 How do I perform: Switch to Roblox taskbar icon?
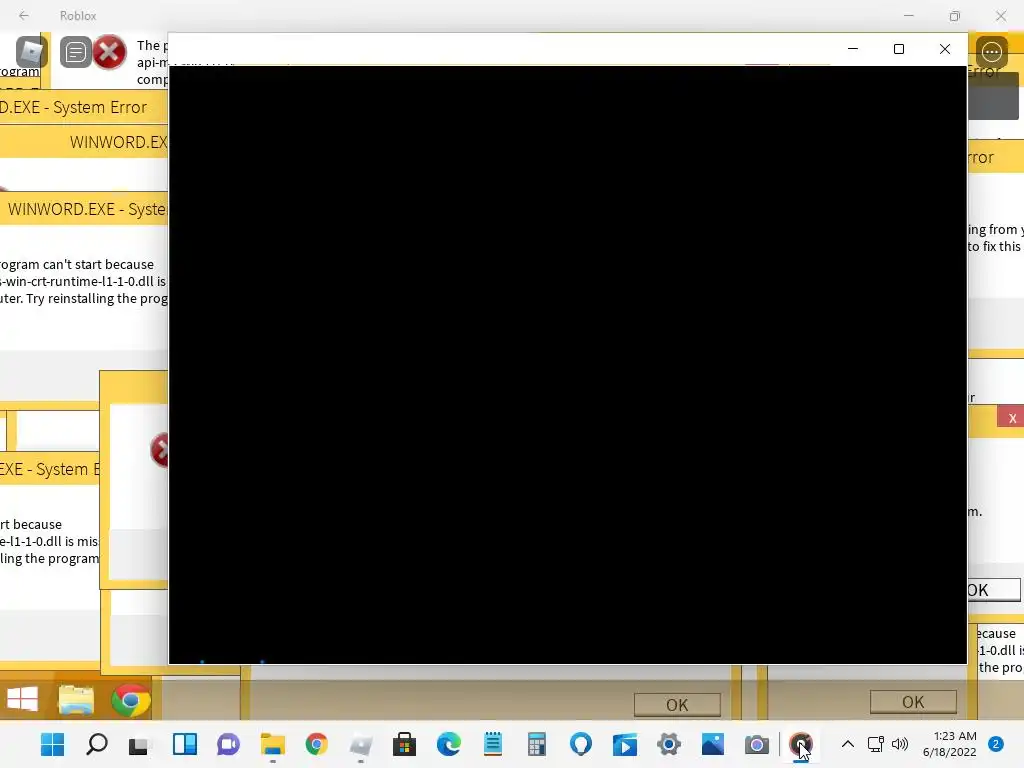[x=360, y=744]
